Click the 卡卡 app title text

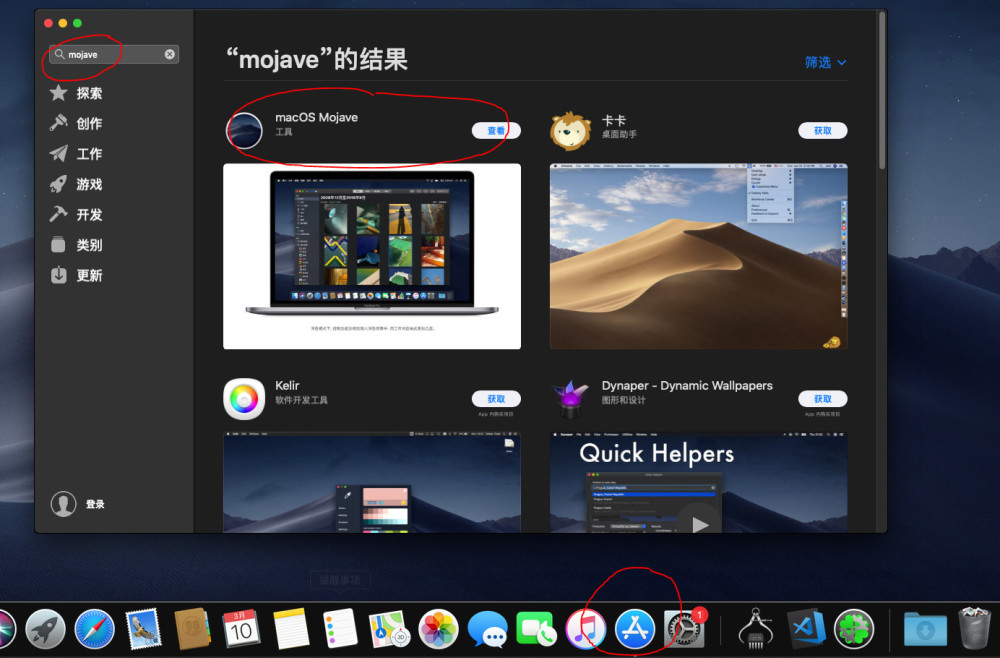(614, 121)
